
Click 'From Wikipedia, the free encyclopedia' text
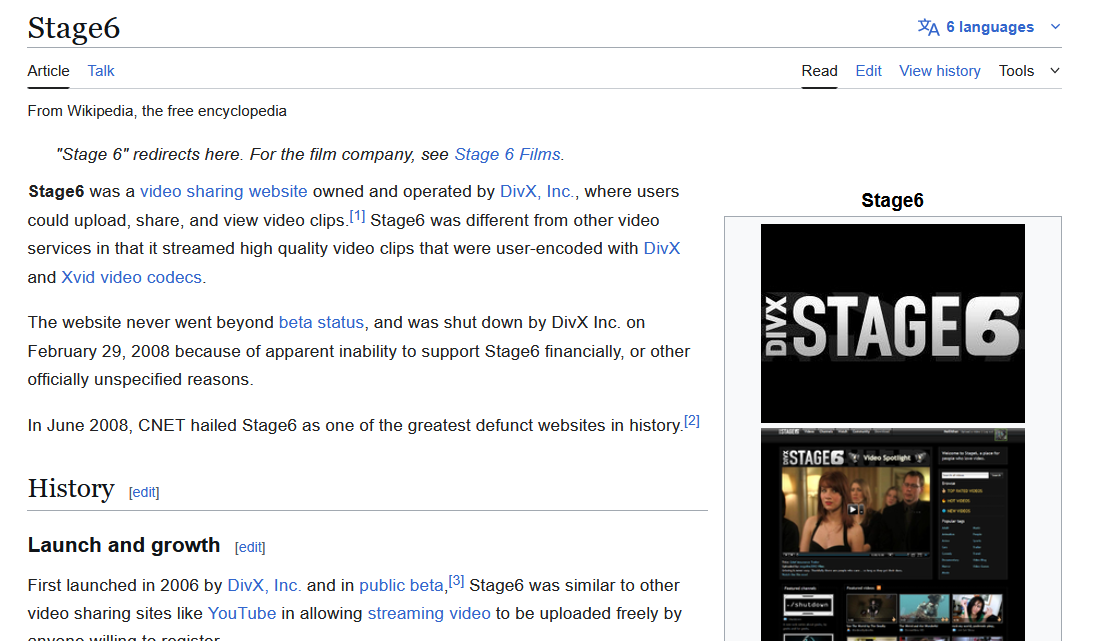[x=157, y=111]
